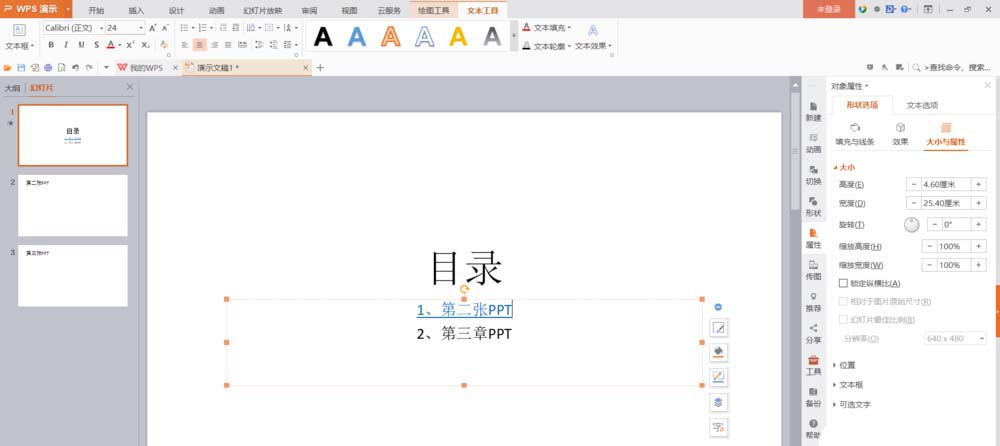The height and width of the screenshot is (446, 1000).
Task: Select slide 2 thumbnail
Action: 73,205
